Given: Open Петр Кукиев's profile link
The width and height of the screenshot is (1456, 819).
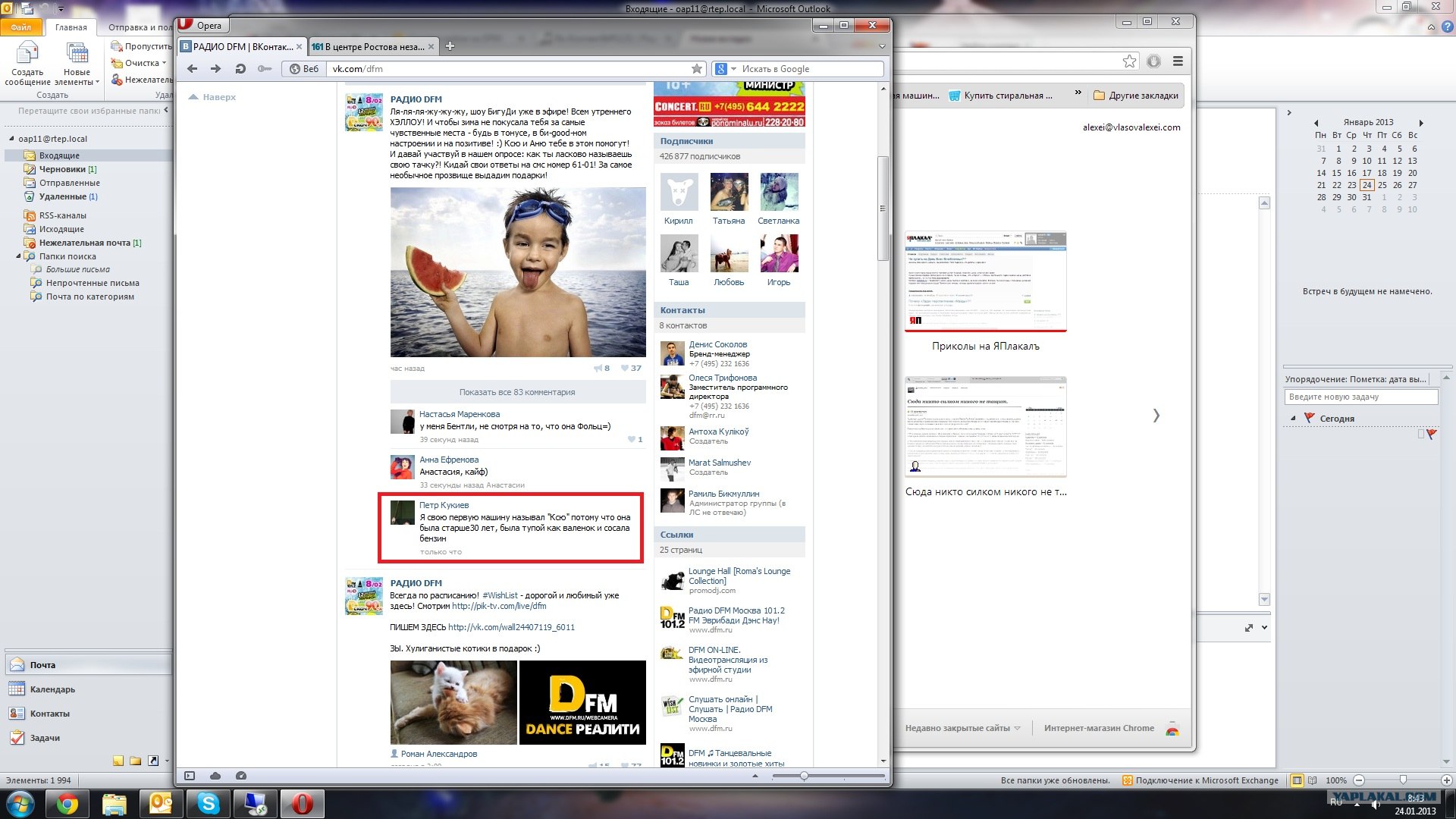Looking at the screenshot, I should [444, 505].
